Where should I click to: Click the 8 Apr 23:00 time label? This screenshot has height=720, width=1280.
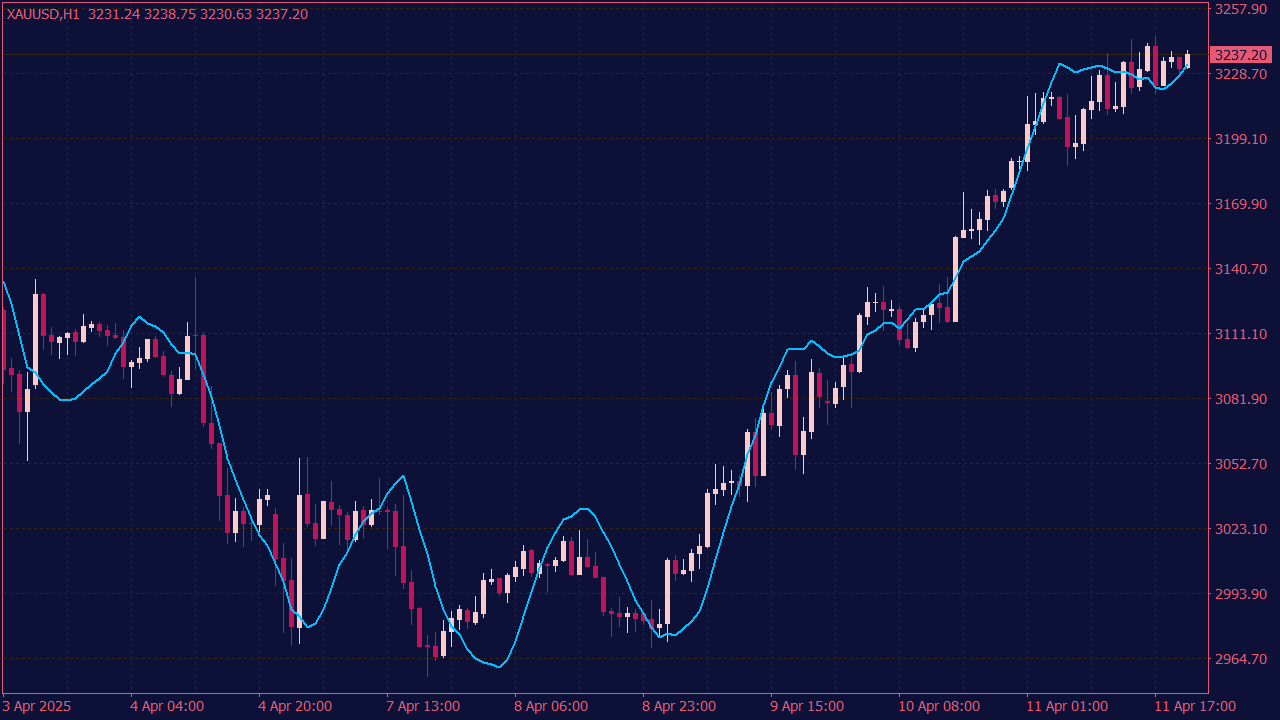point(679,706)
